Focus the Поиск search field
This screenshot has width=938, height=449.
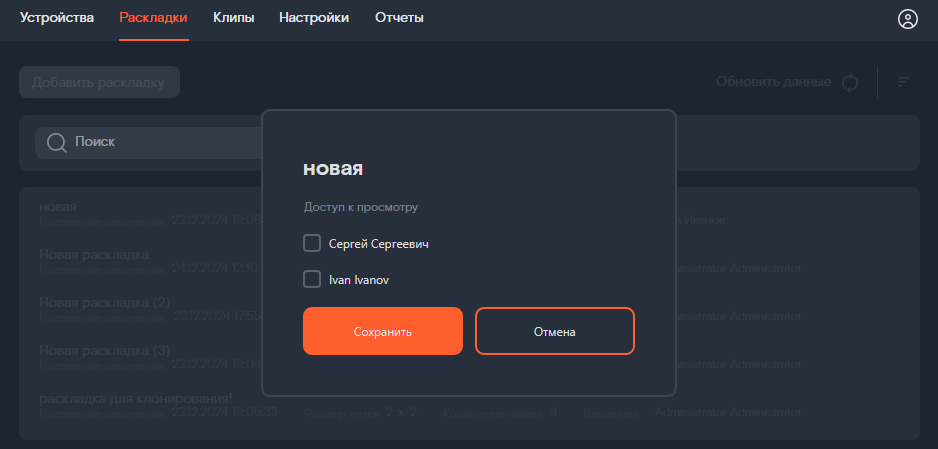coord(148,142)
